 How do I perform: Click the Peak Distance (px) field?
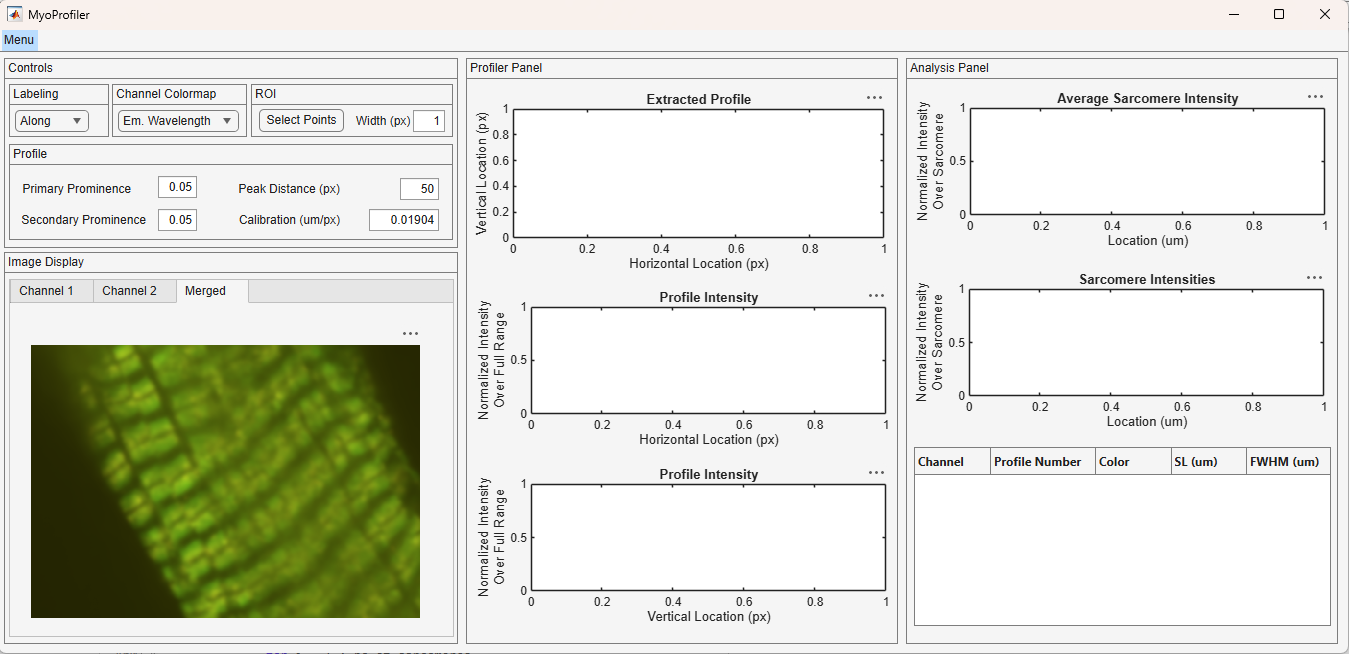pos(419,189)
